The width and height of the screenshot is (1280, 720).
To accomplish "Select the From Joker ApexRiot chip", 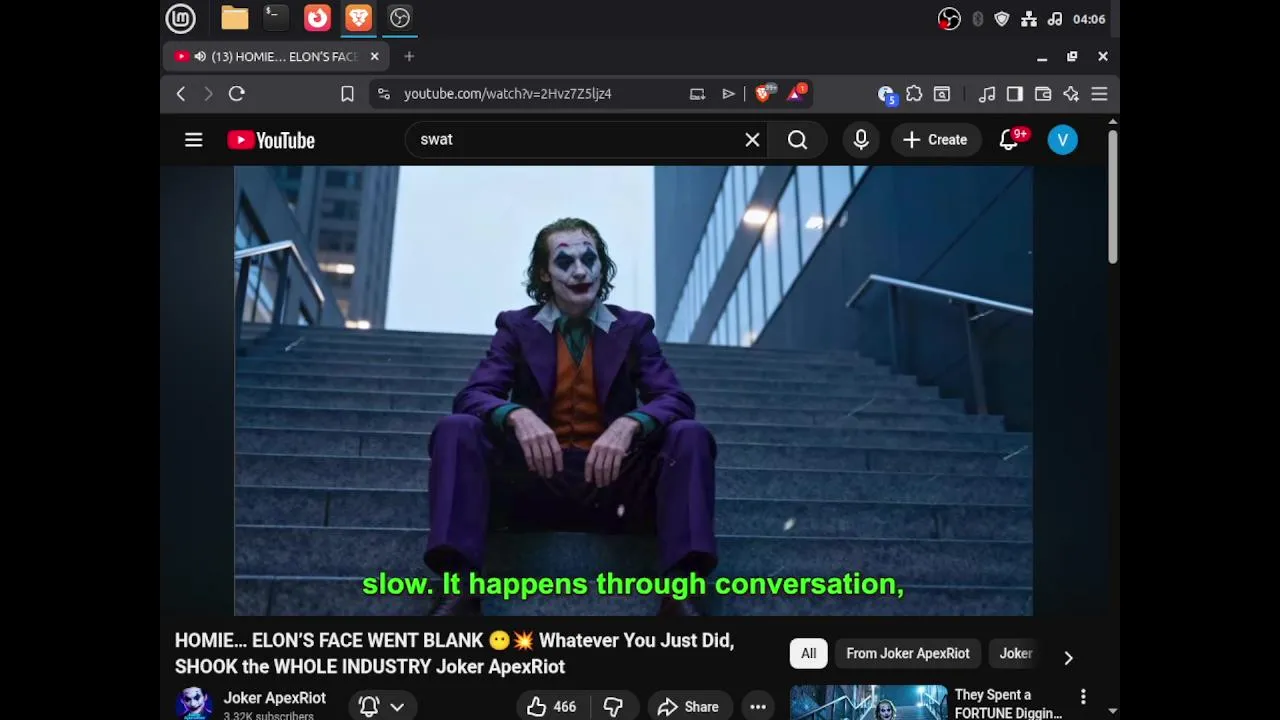I will [908, 654].
